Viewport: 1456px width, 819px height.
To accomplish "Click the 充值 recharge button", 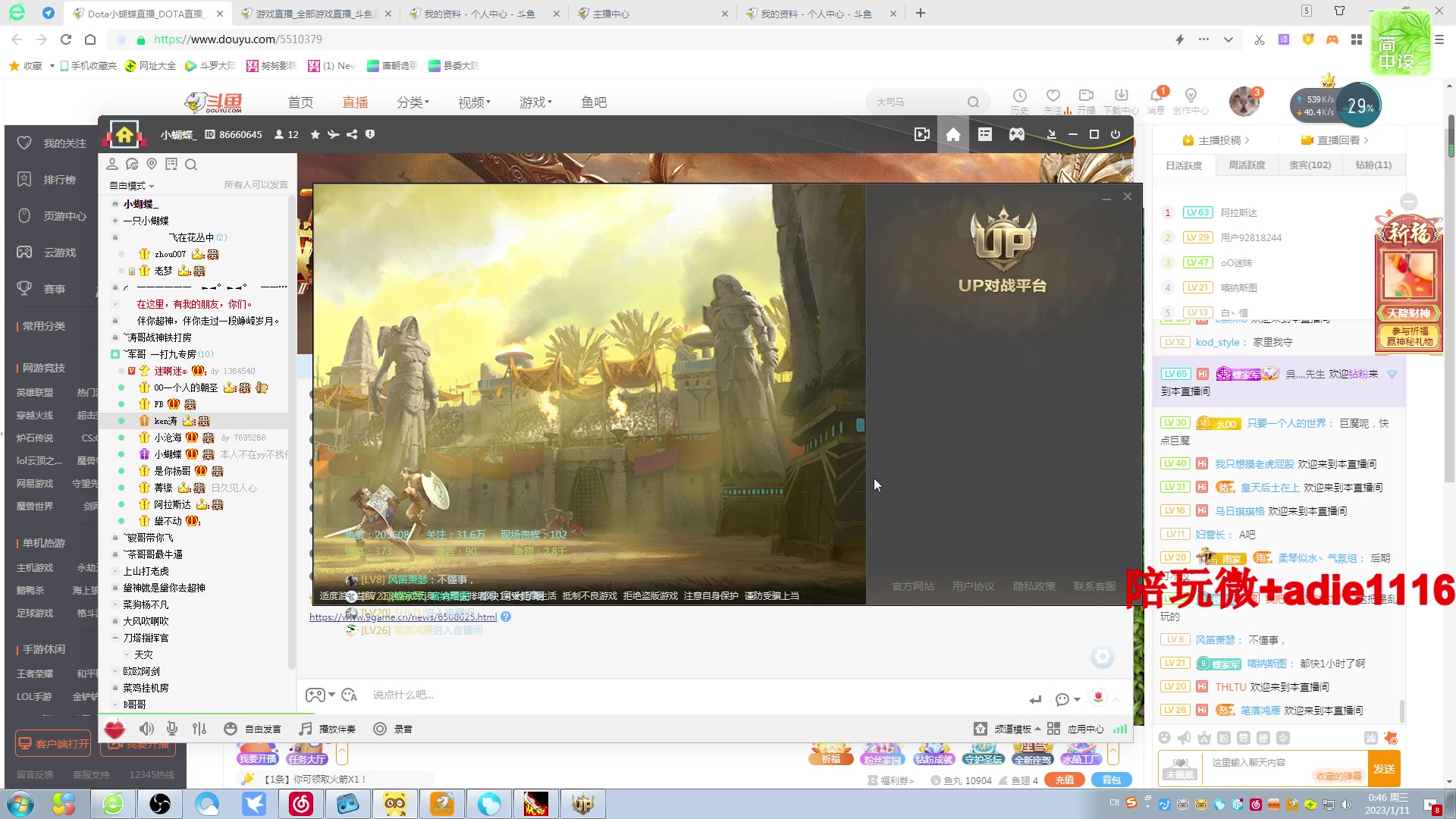I will pos(1065,780).
